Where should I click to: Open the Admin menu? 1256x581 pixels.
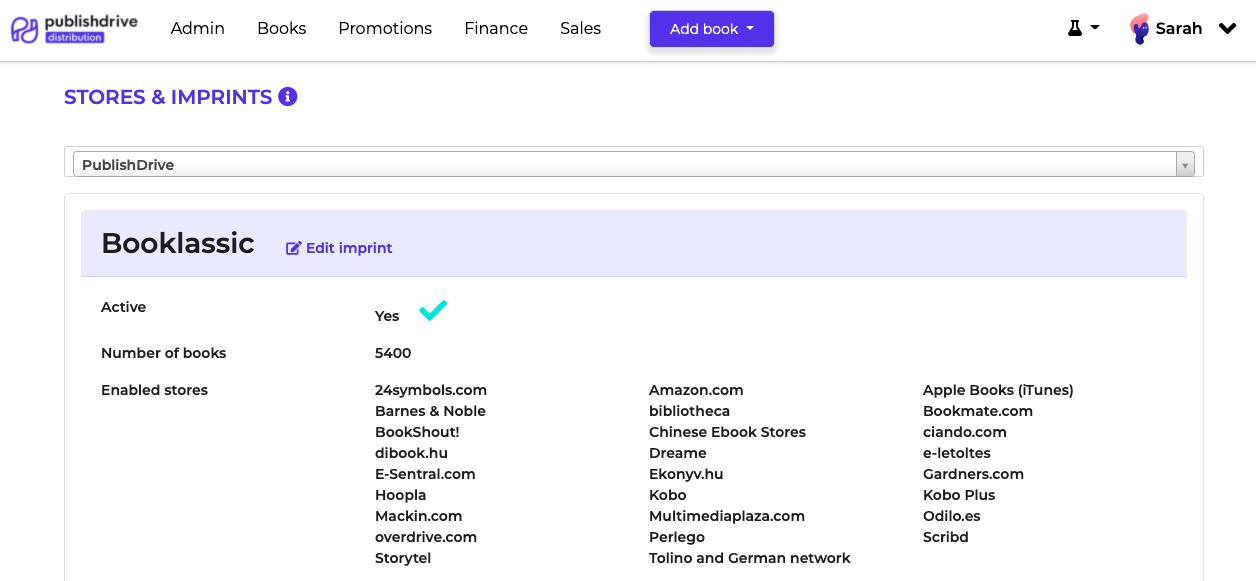198,29
